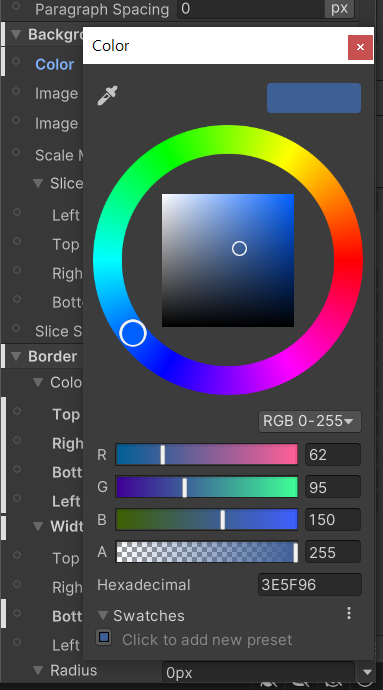Click the G value field showing 95

point(333,487)
